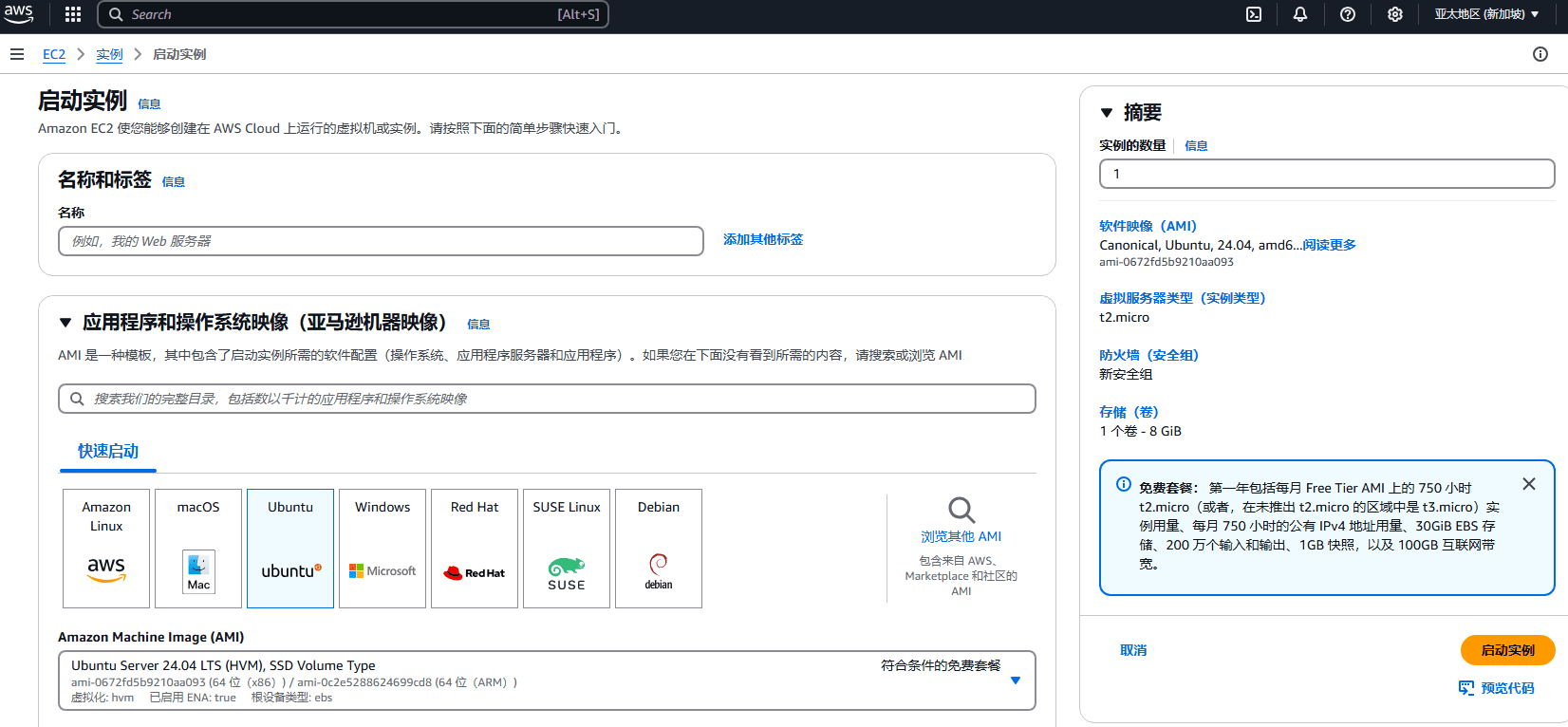The width and height of the screenshot is (1568, 727).
Task: Open the services grid menu
Action: pyautogui.click(x=73, y=14)
